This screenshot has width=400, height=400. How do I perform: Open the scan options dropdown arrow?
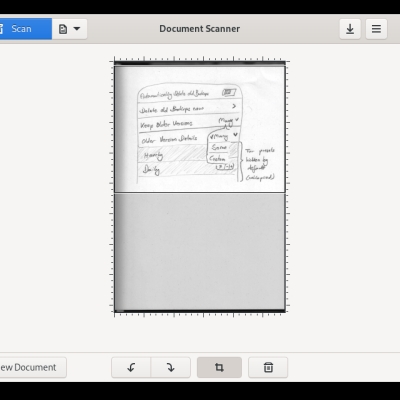[x=77, y=29]
